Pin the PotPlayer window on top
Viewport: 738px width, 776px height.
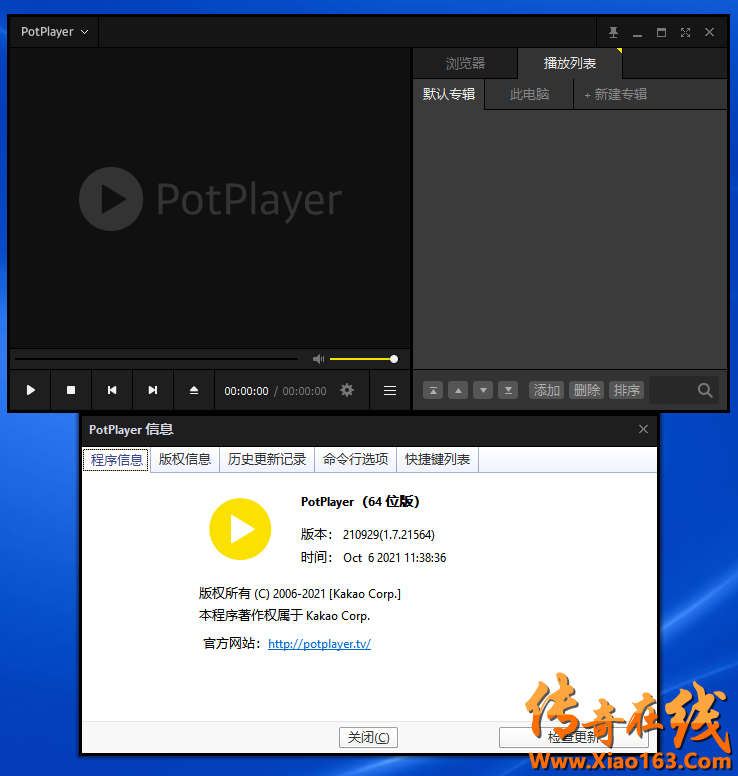click(613, 32)
